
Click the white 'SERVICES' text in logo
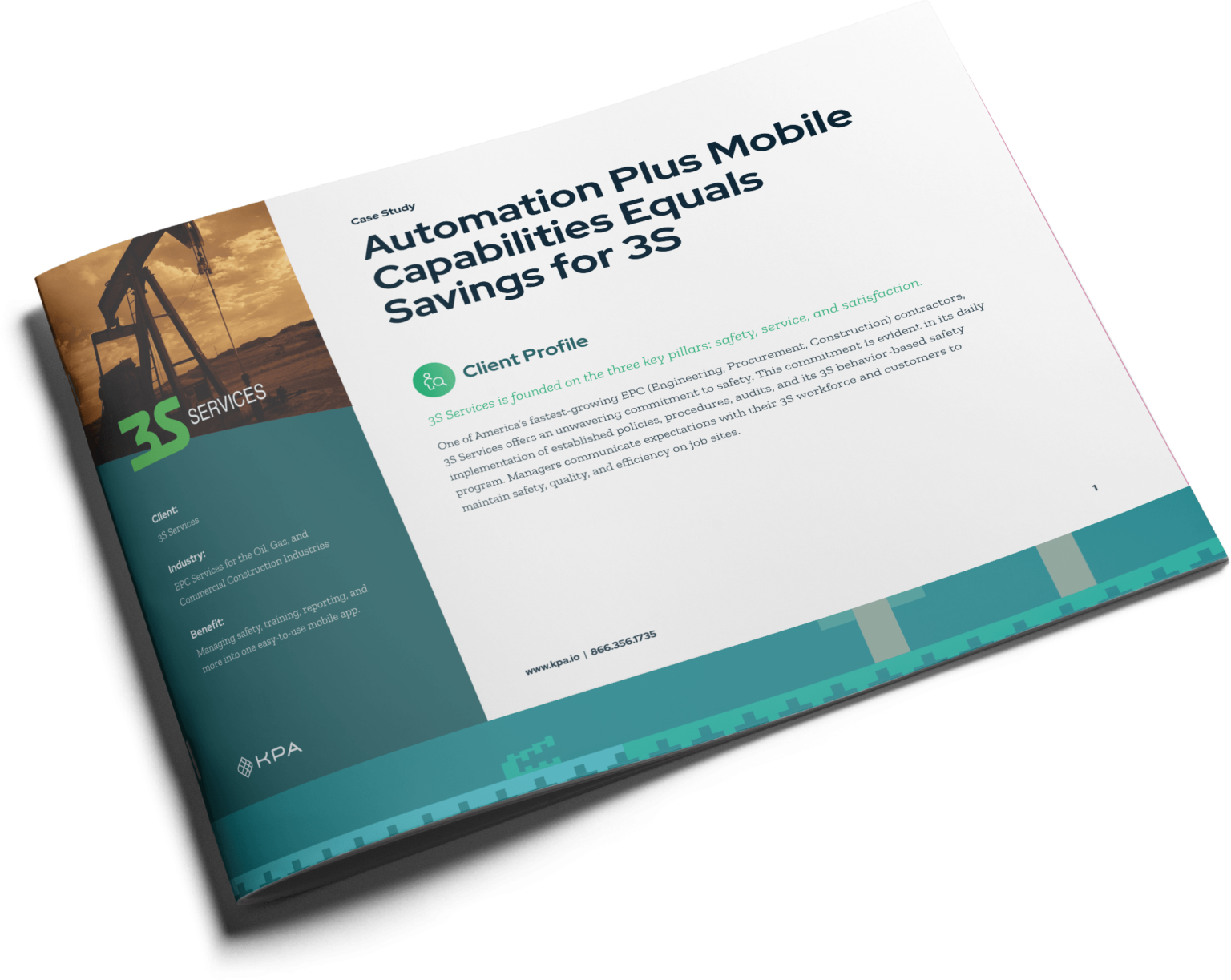[224, 405]
